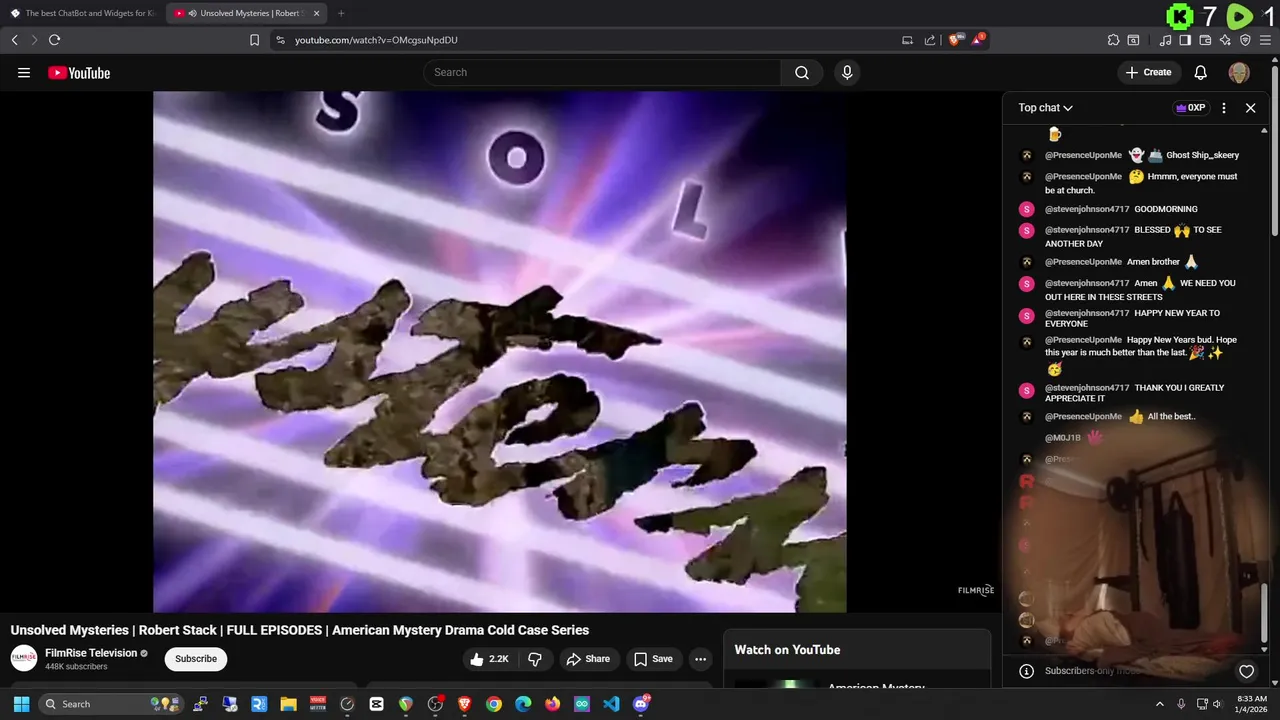Image resolution: width=1280 pixels, height=720 pixels.
Task: Expand the Top chat dropdown
Action: click(x=1045, y=108)
